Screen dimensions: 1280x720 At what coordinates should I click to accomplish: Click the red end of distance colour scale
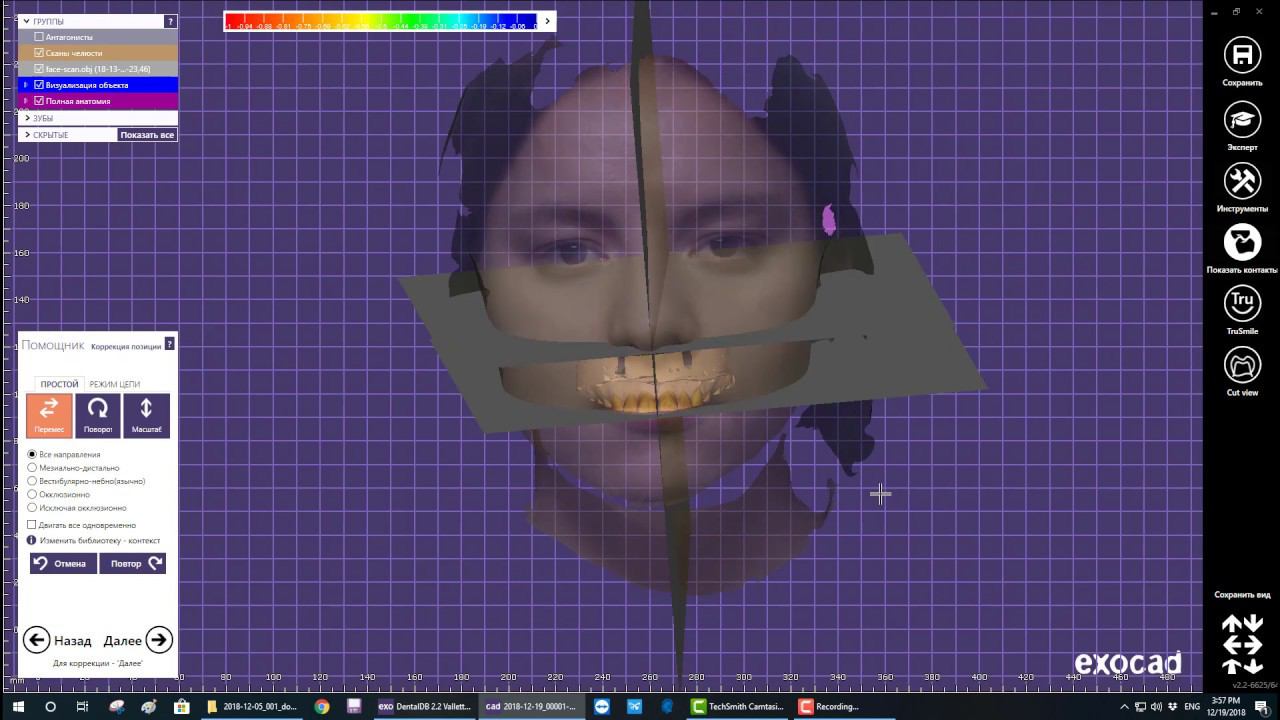(x=234, y=20)
